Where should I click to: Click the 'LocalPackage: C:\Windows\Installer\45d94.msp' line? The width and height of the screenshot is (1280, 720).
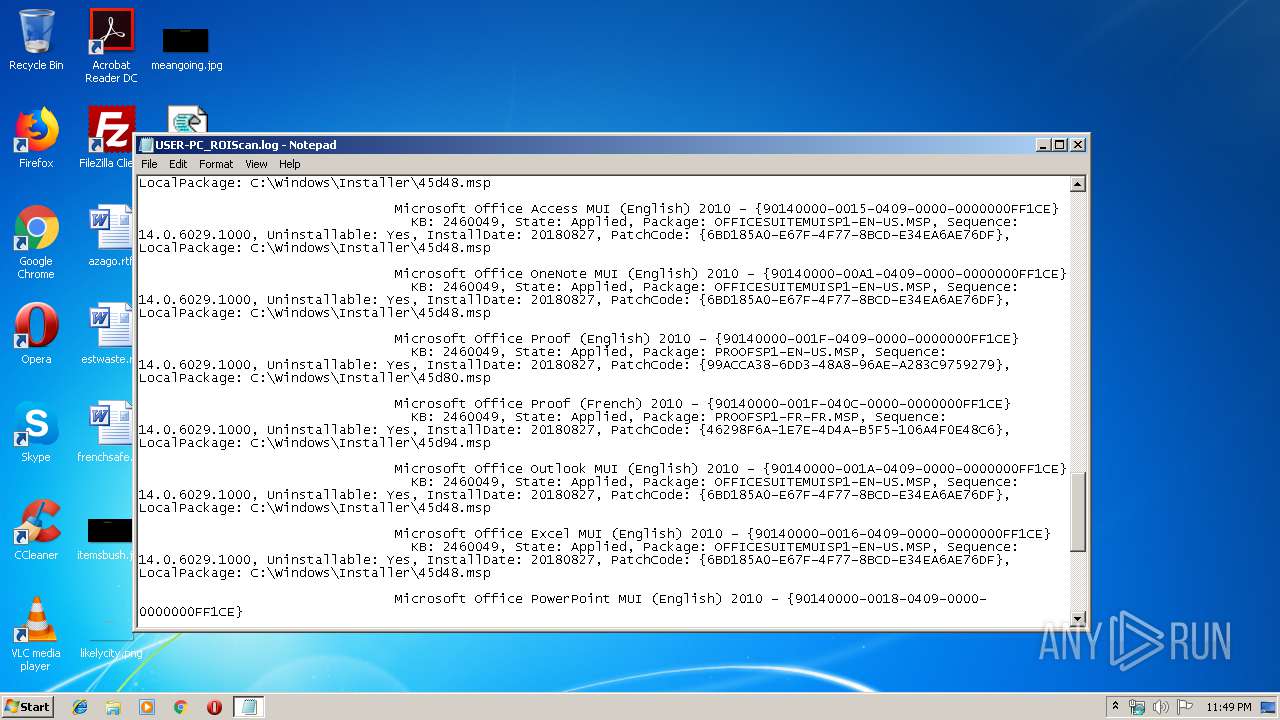[x=315, y=443]
